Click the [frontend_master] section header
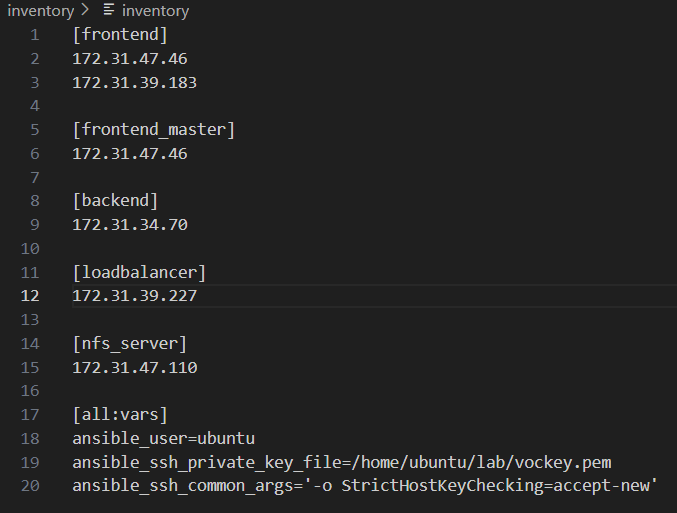Image resolution: width=677 pixels, height=513 pixels. click(153, 130)
